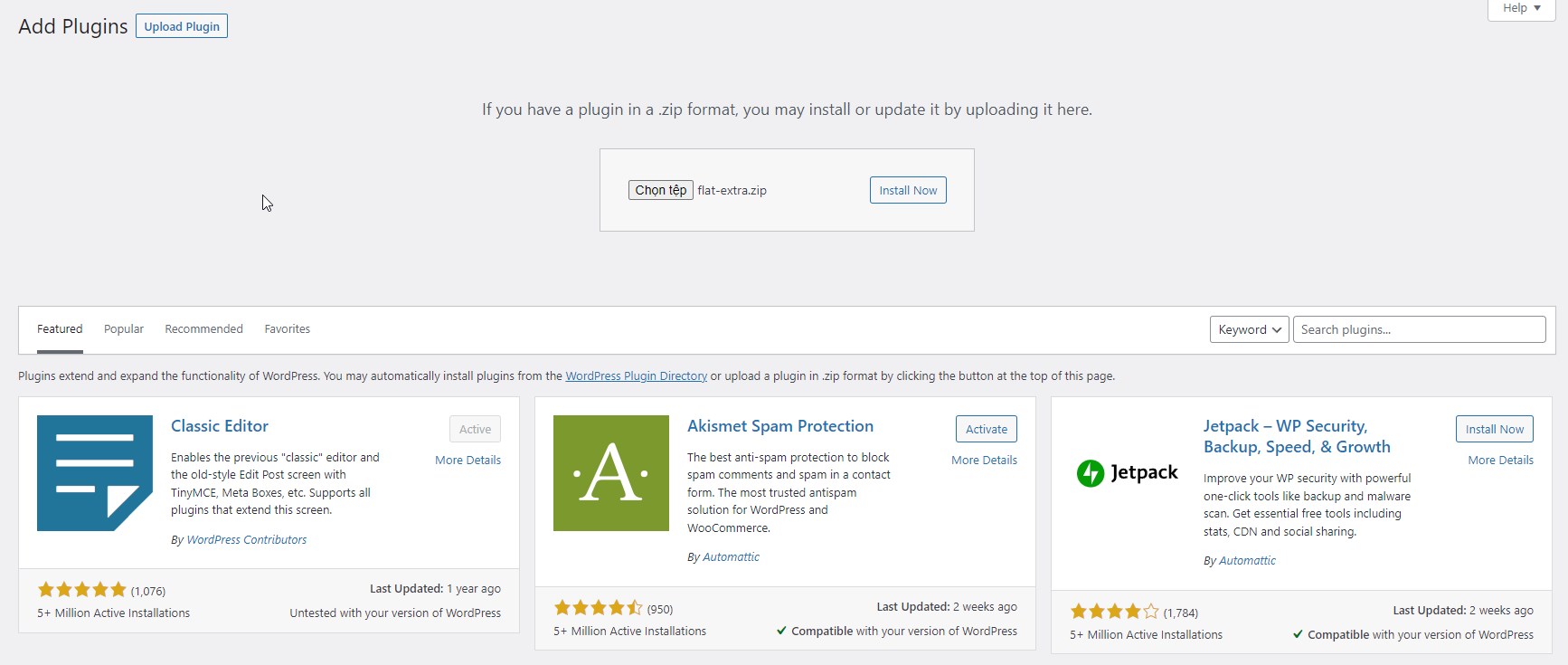Click the Jetpack plugin logo

tap(1128, 473)
